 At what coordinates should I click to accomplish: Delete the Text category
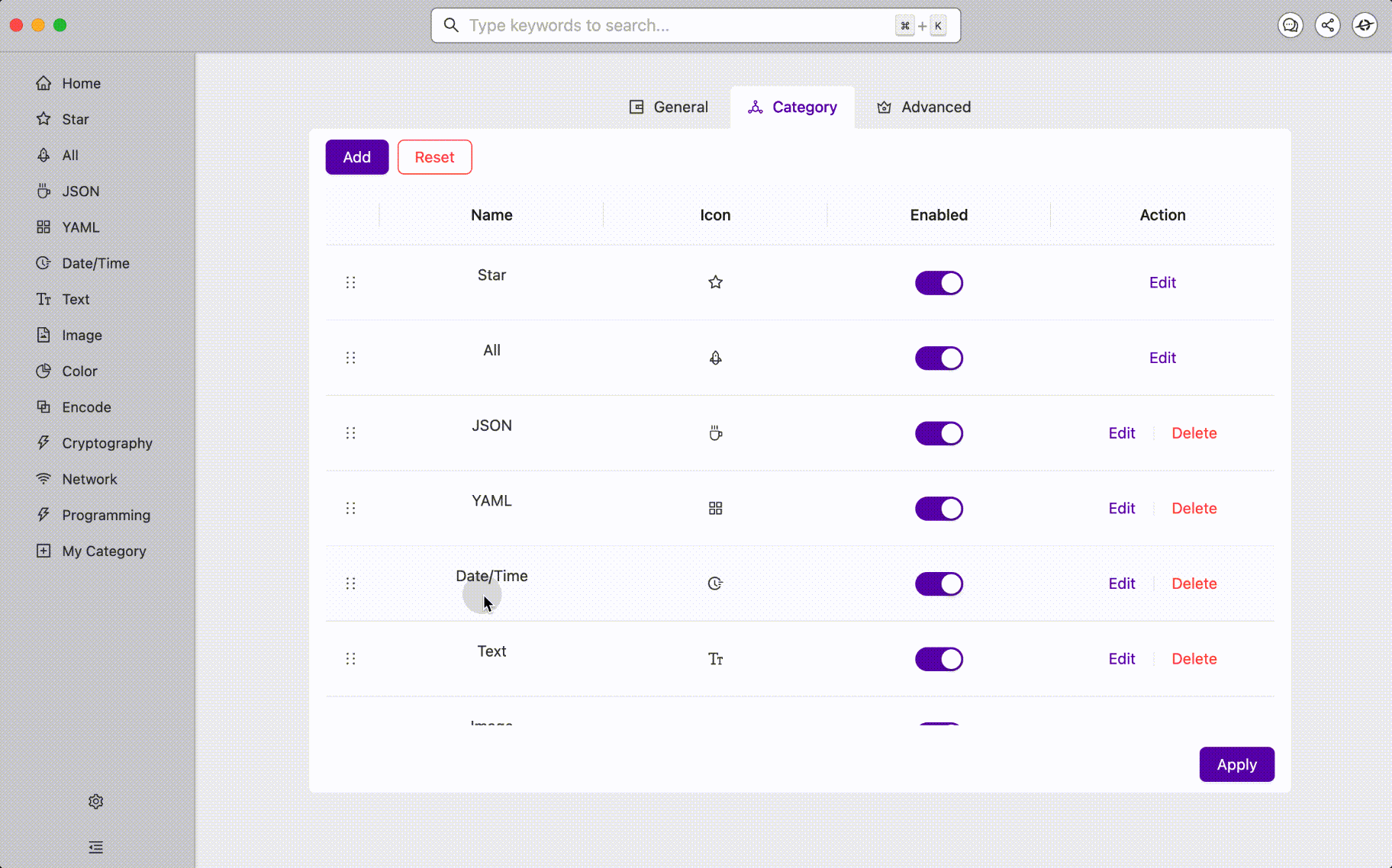[1194, 659]
